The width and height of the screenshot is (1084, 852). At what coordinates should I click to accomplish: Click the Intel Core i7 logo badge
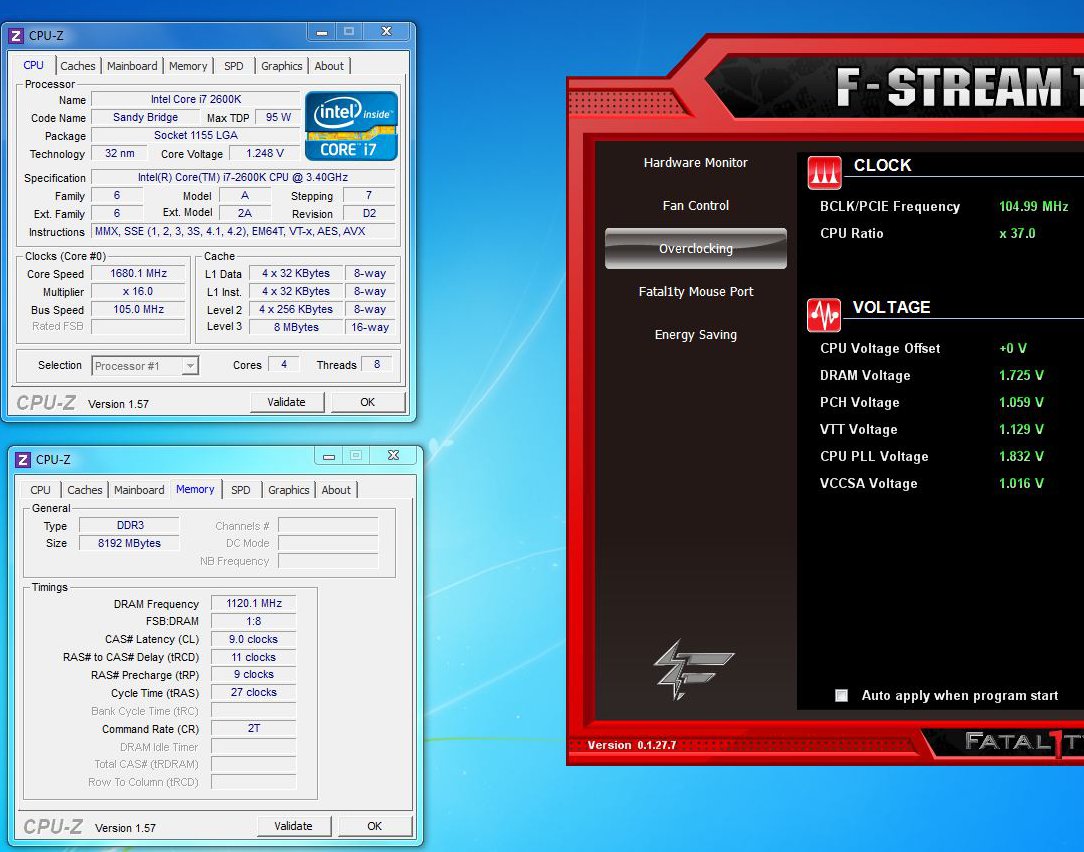point(351,126)
